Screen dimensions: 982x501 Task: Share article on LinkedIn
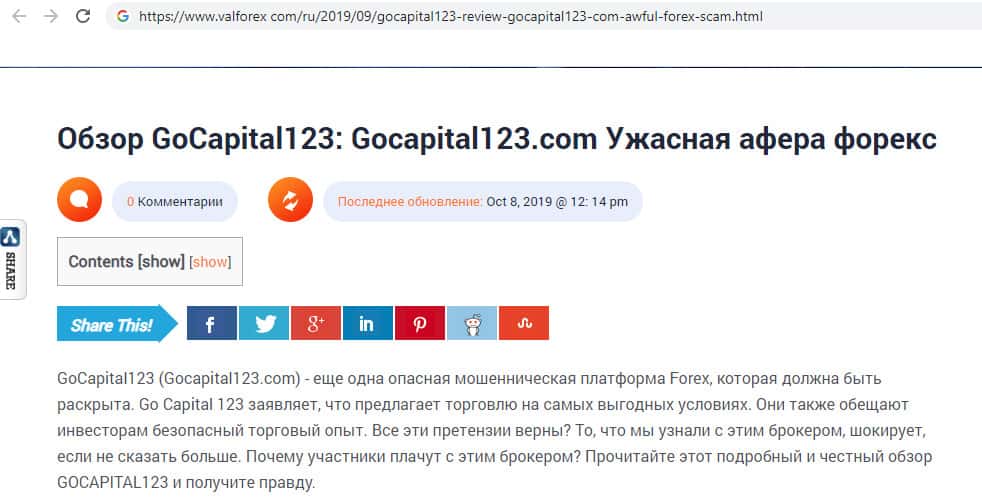point(368,323)
